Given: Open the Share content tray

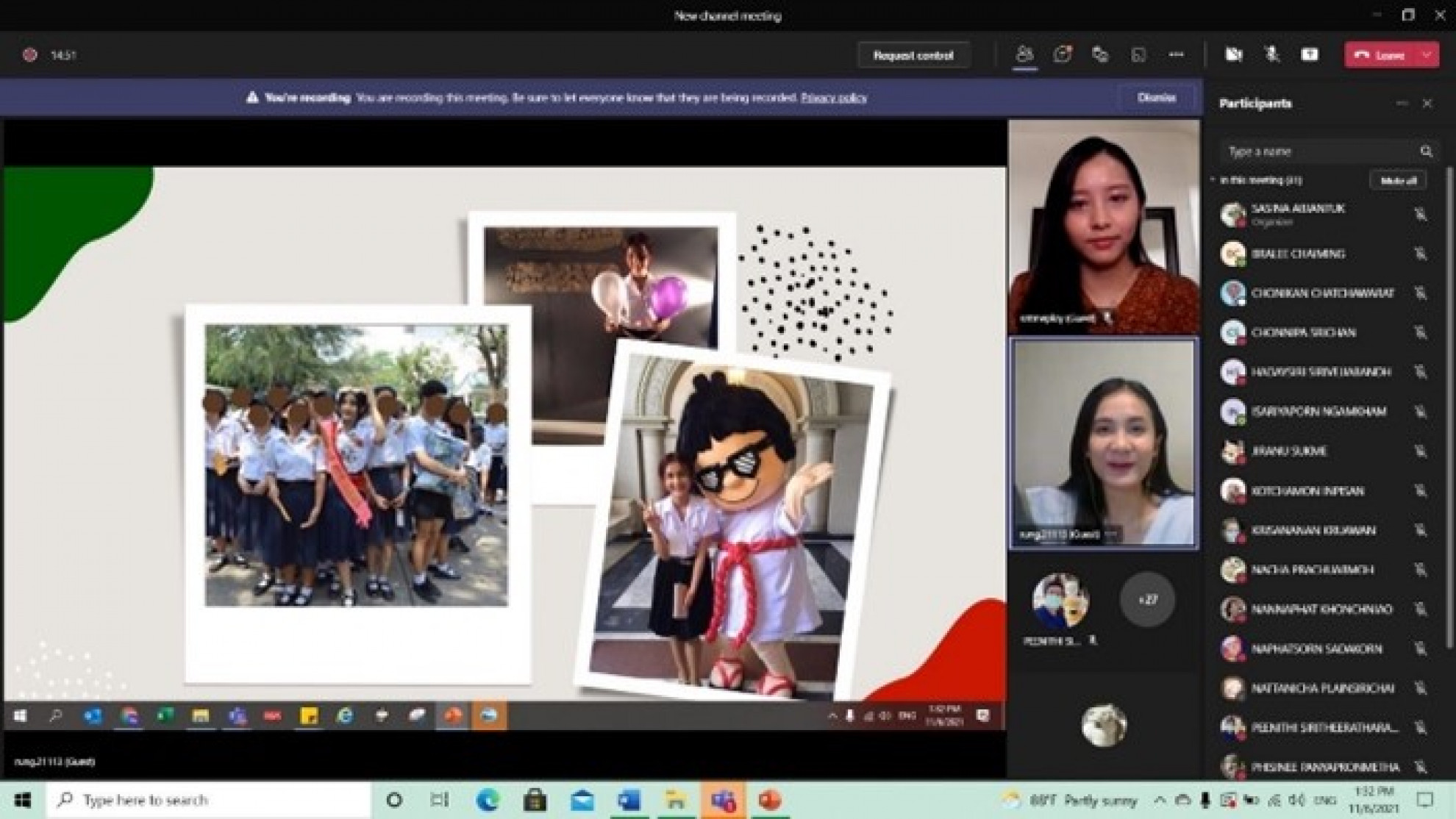Looking at the screenshot, I should click(1310, 54).
